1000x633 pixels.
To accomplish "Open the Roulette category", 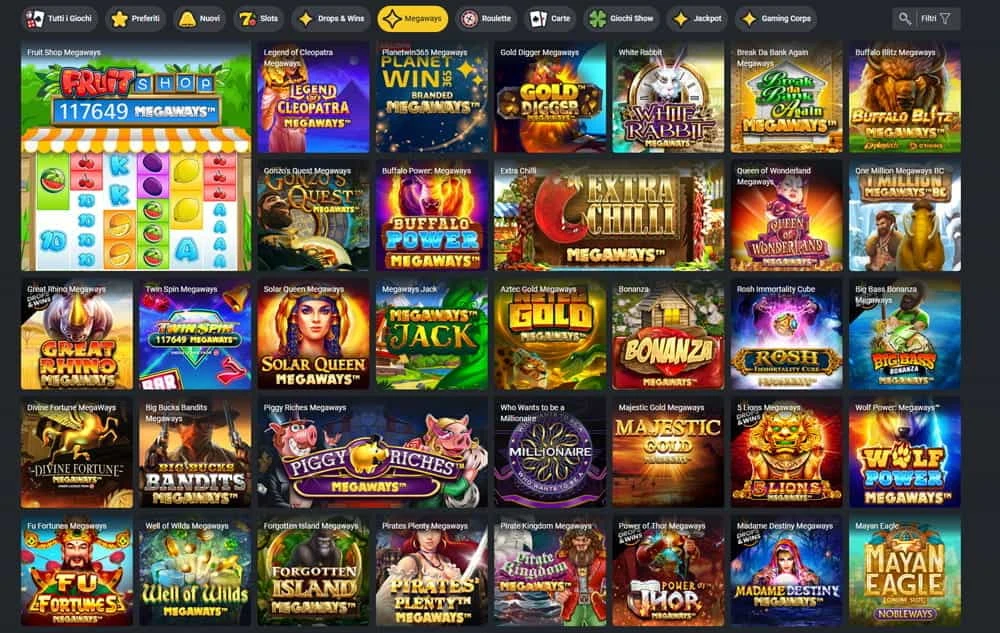I will pyautogui.click(x=487, y=19).
